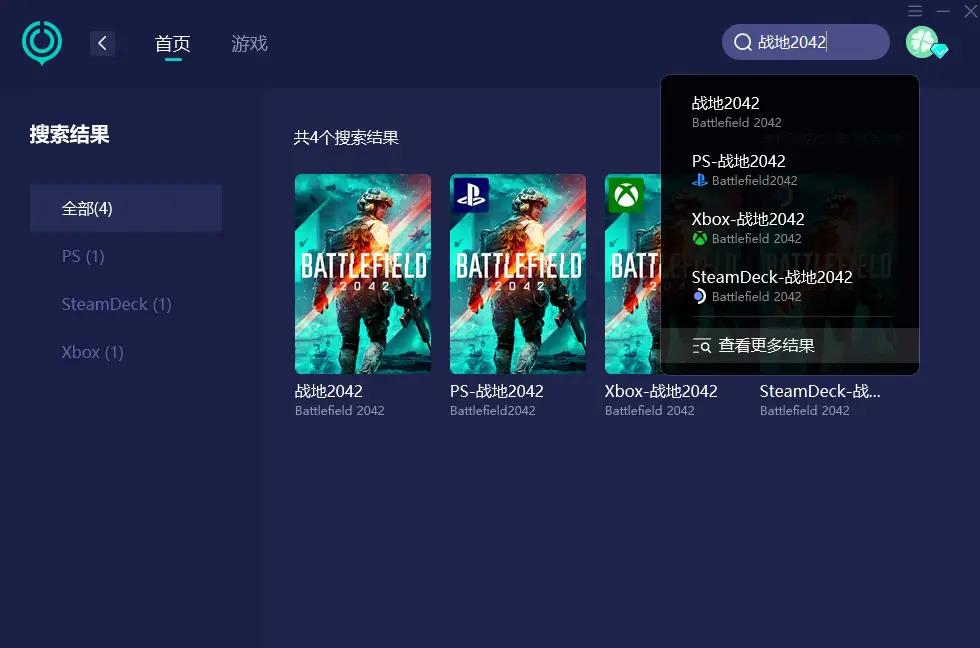Switch to the 游戏 tab
980x648 pixels.
pyautogui.click(x=249, y=44)
